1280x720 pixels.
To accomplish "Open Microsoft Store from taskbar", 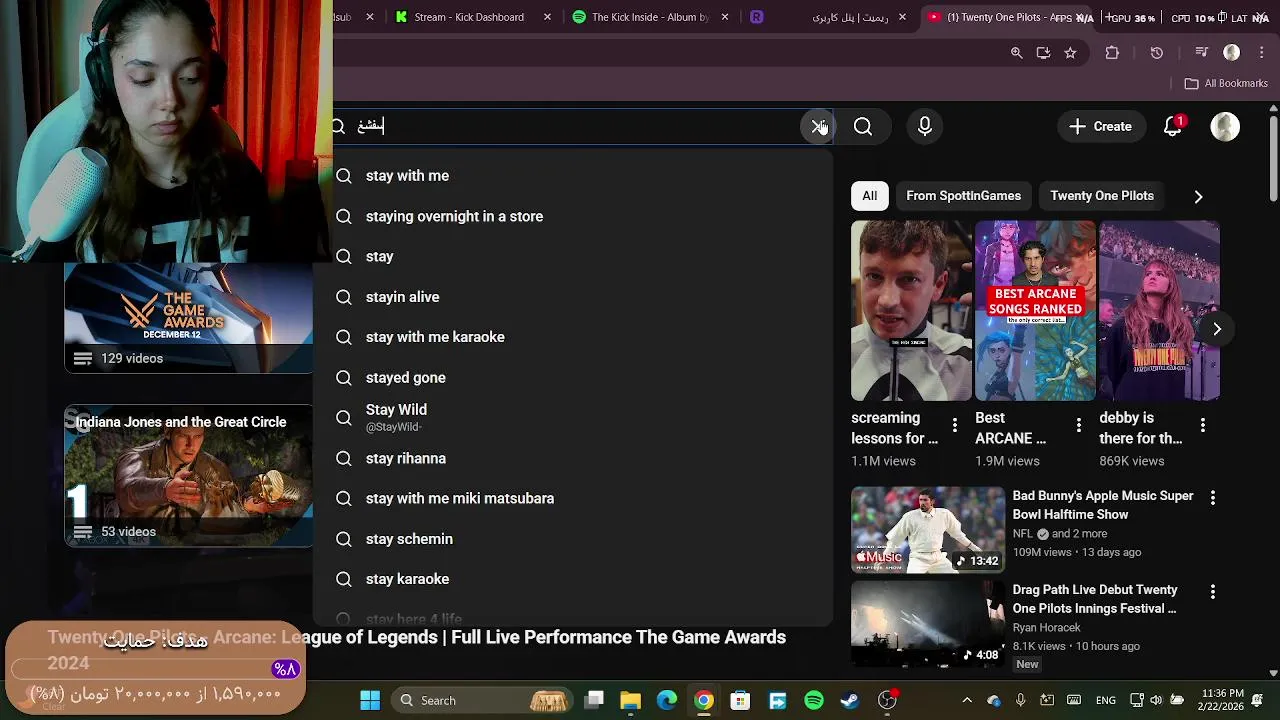I will (740, 700).
